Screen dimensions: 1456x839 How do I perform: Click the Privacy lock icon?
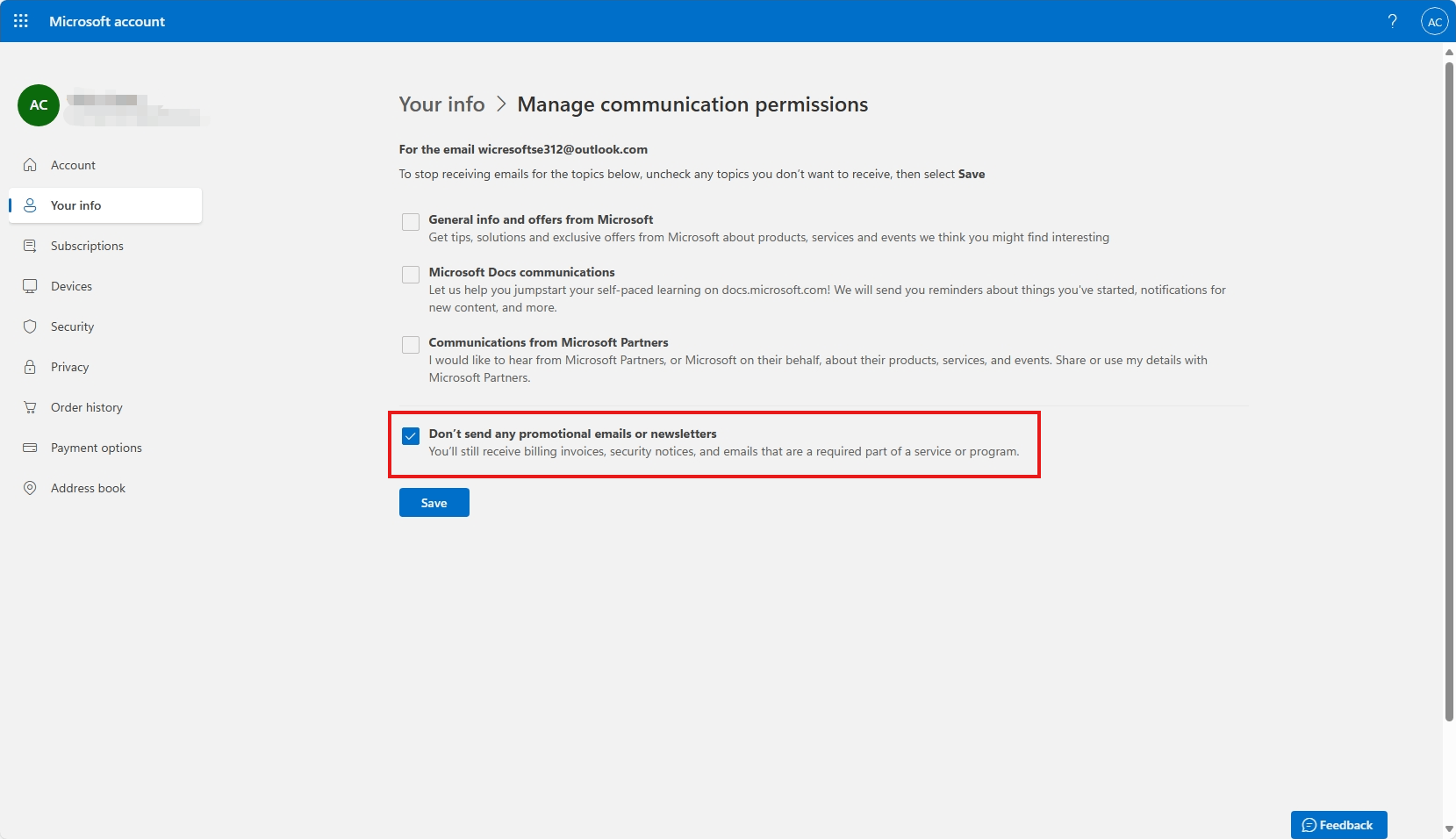(30, 367)
